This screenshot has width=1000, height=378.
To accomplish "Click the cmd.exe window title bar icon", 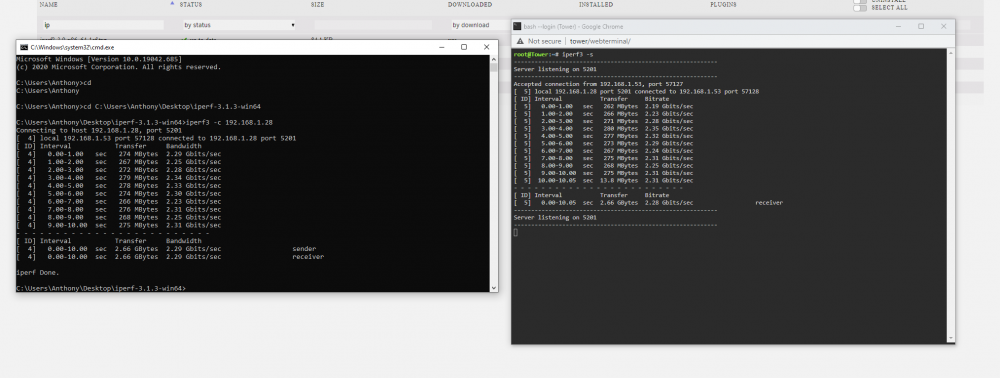I will (24, 47).
